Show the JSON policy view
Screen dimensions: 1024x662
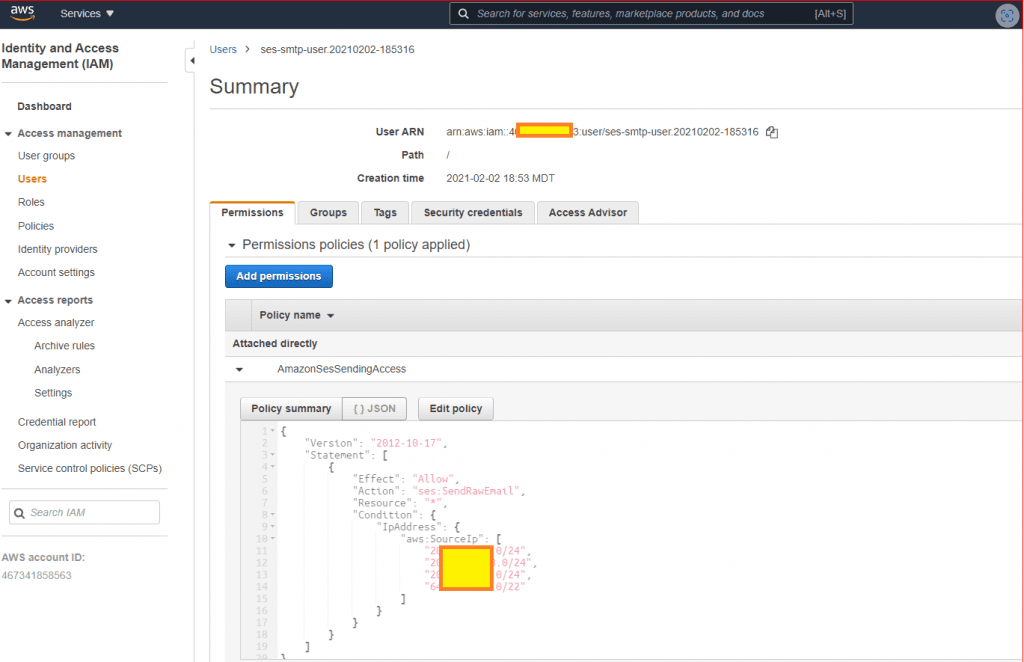[x=374, y=409]
